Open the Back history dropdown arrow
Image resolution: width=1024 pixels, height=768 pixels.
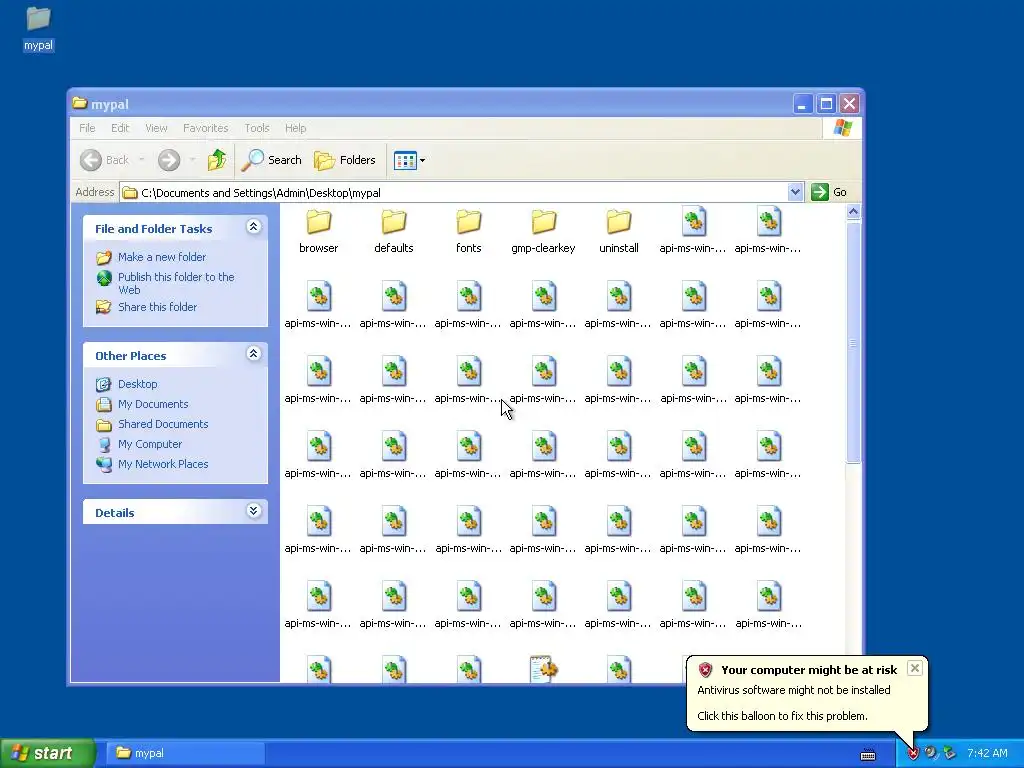click(x=141, y=160)
